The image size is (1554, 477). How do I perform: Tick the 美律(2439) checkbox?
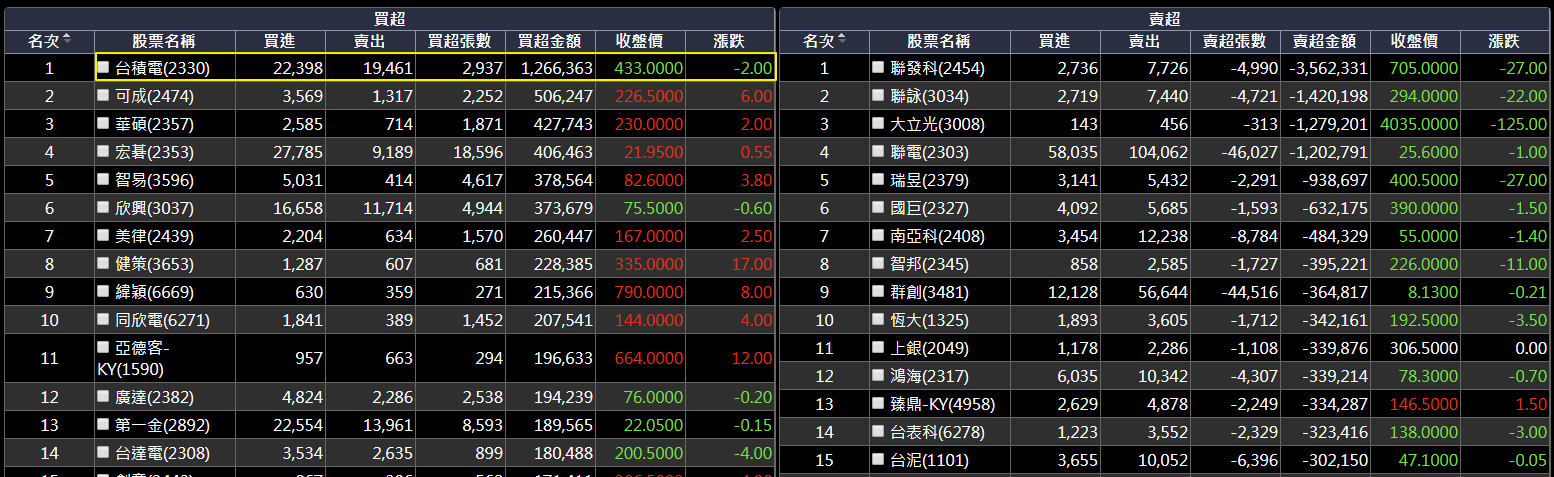coord(104,236)
